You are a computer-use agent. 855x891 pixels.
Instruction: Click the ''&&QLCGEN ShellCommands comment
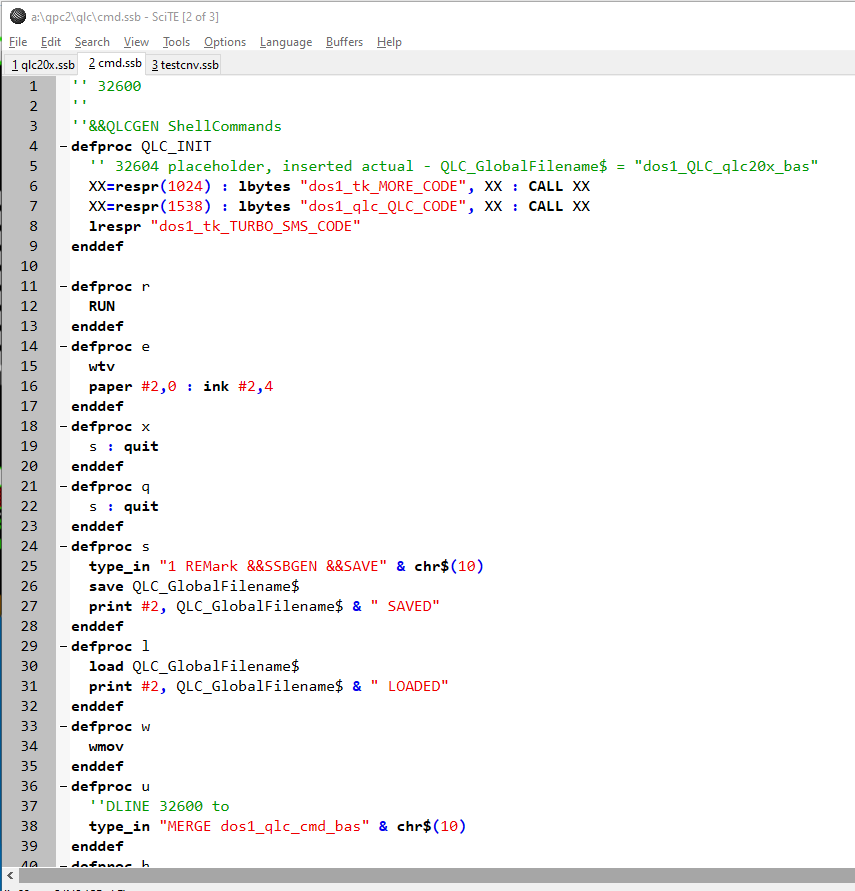tap(177, 126)
